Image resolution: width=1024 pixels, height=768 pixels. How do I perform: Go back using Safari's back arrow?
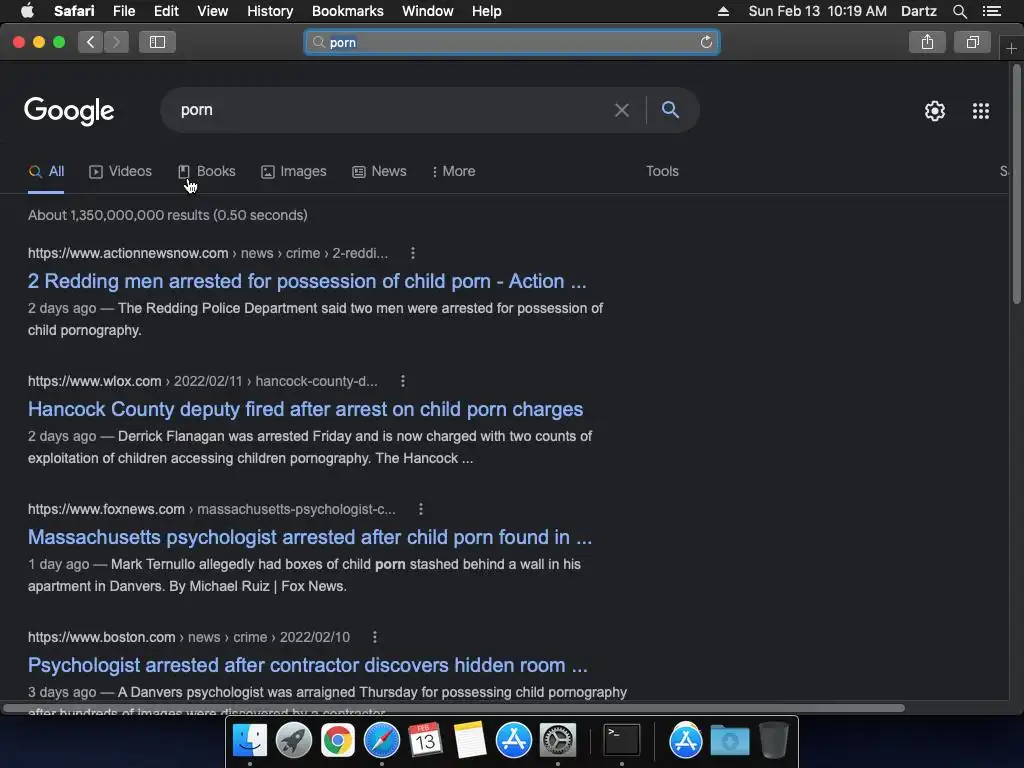click(91, 42)
